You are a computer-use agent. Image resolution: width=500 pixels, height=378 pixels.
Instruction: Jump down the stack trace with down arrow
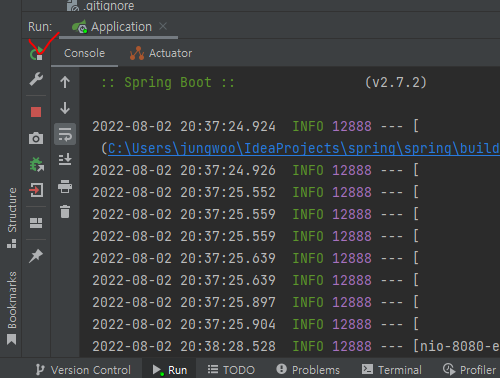[65, 108]
